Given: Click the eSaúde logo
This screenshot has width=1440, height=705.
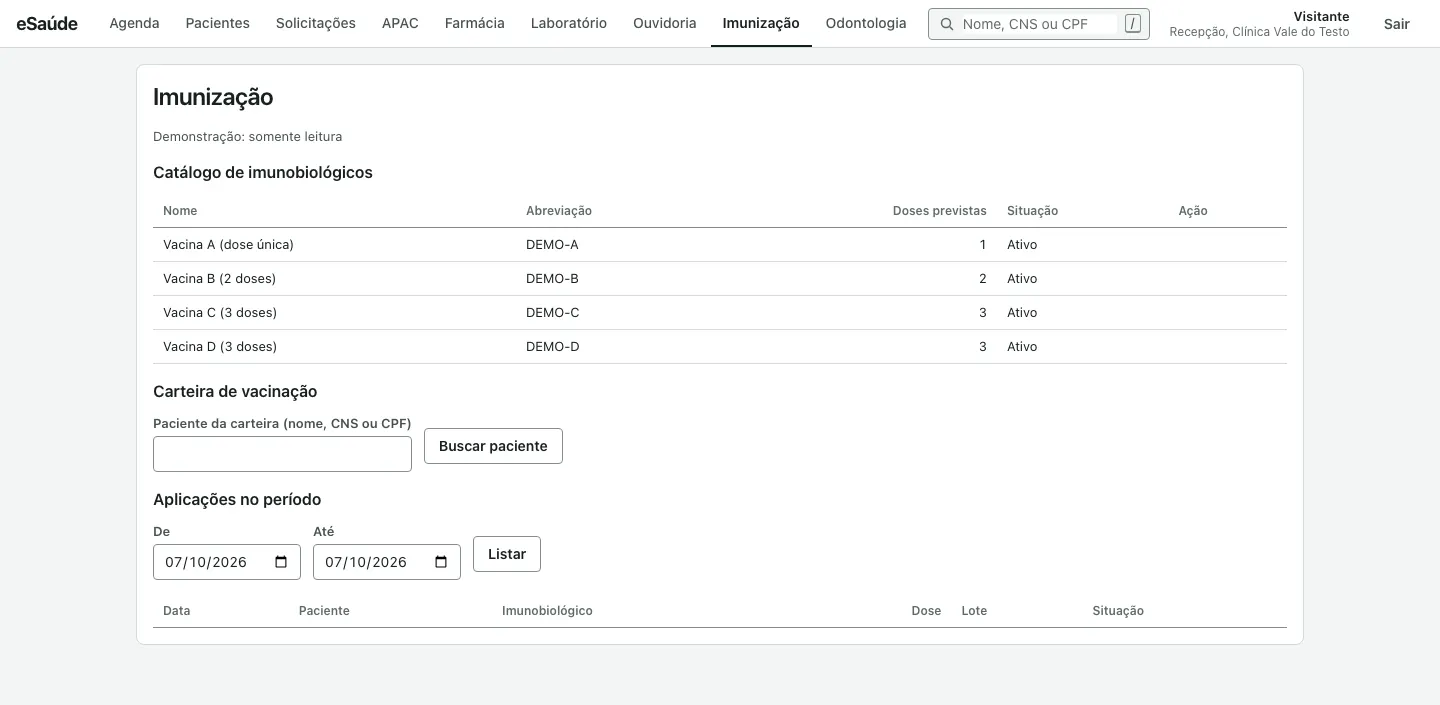Looking at the screenshot, I should coord(47,23).
